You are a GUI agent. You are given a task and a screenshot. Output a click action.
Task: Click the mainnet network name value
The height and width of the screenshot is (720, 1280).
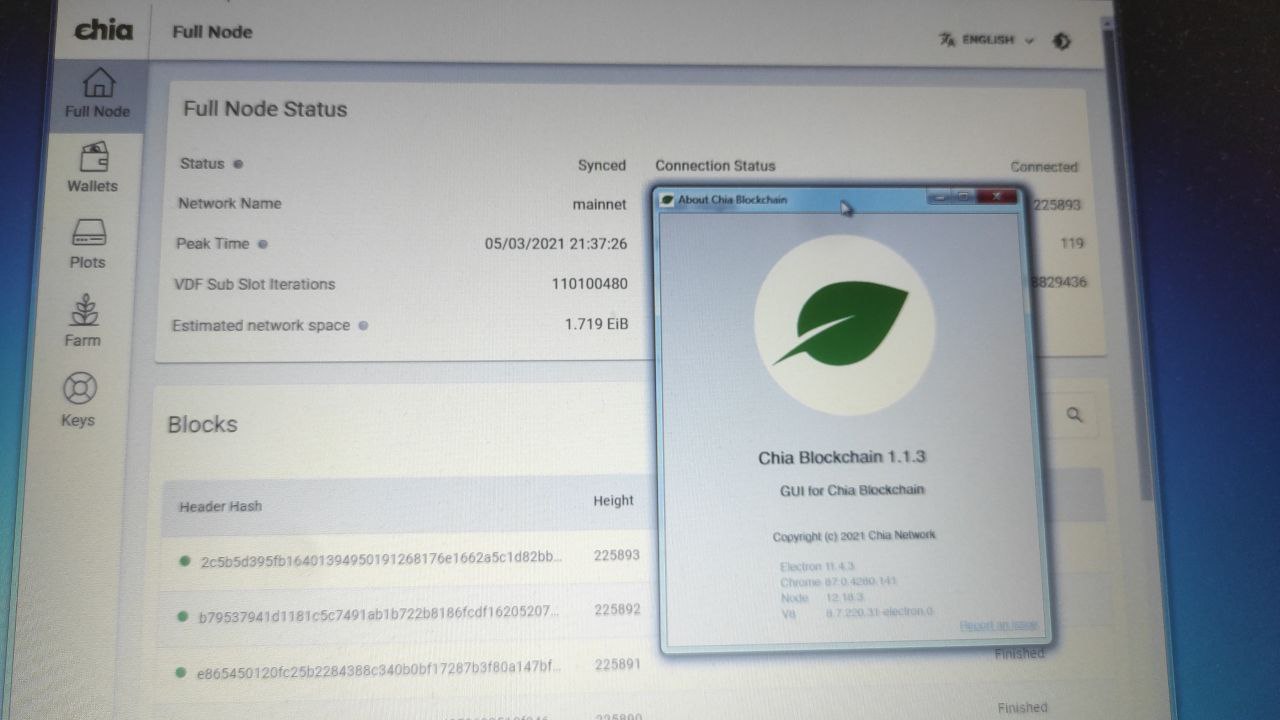pos(599,204)
